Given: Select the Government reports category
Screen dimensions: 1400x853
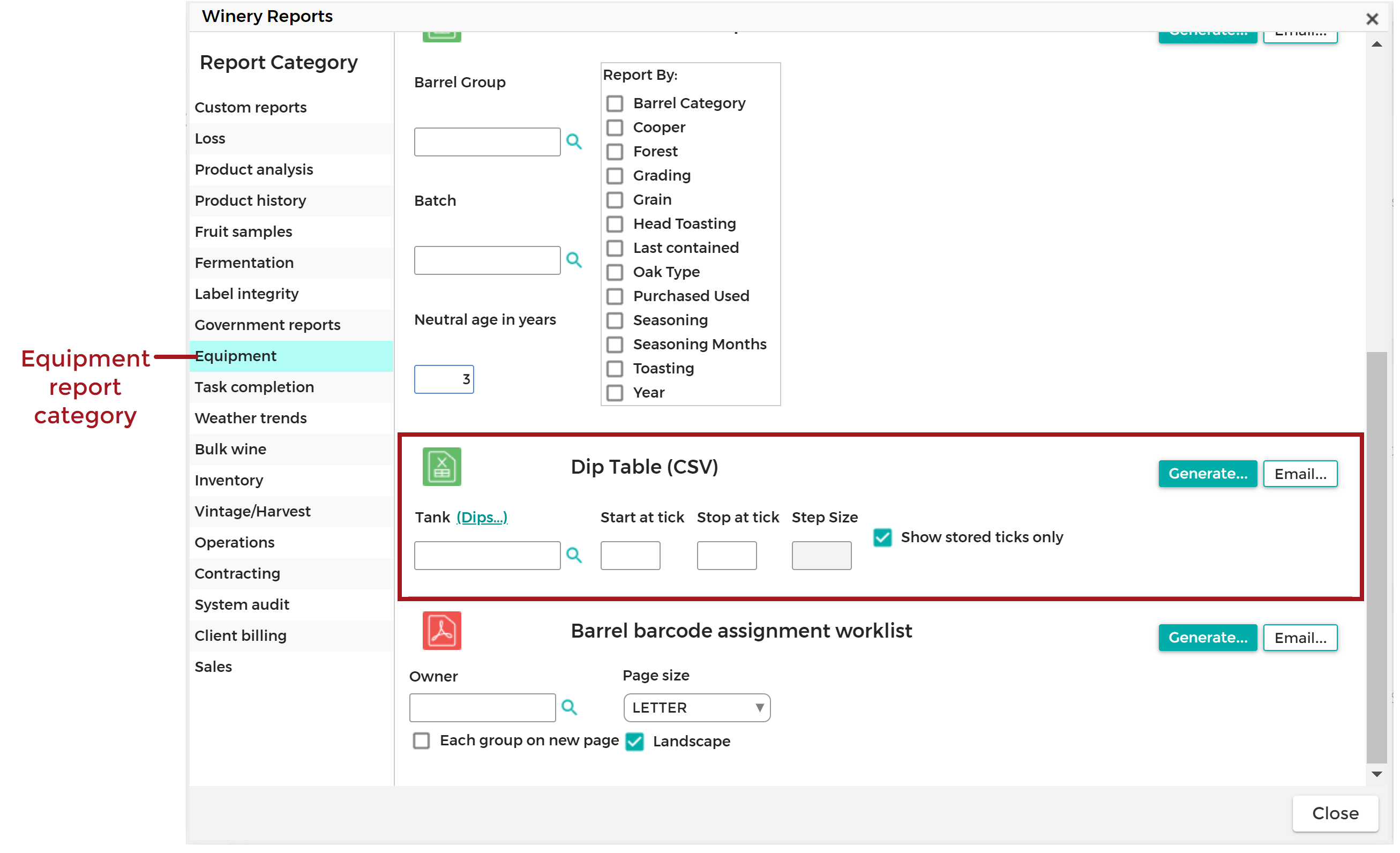Looking at the screenshot, I should coord(267,325).
